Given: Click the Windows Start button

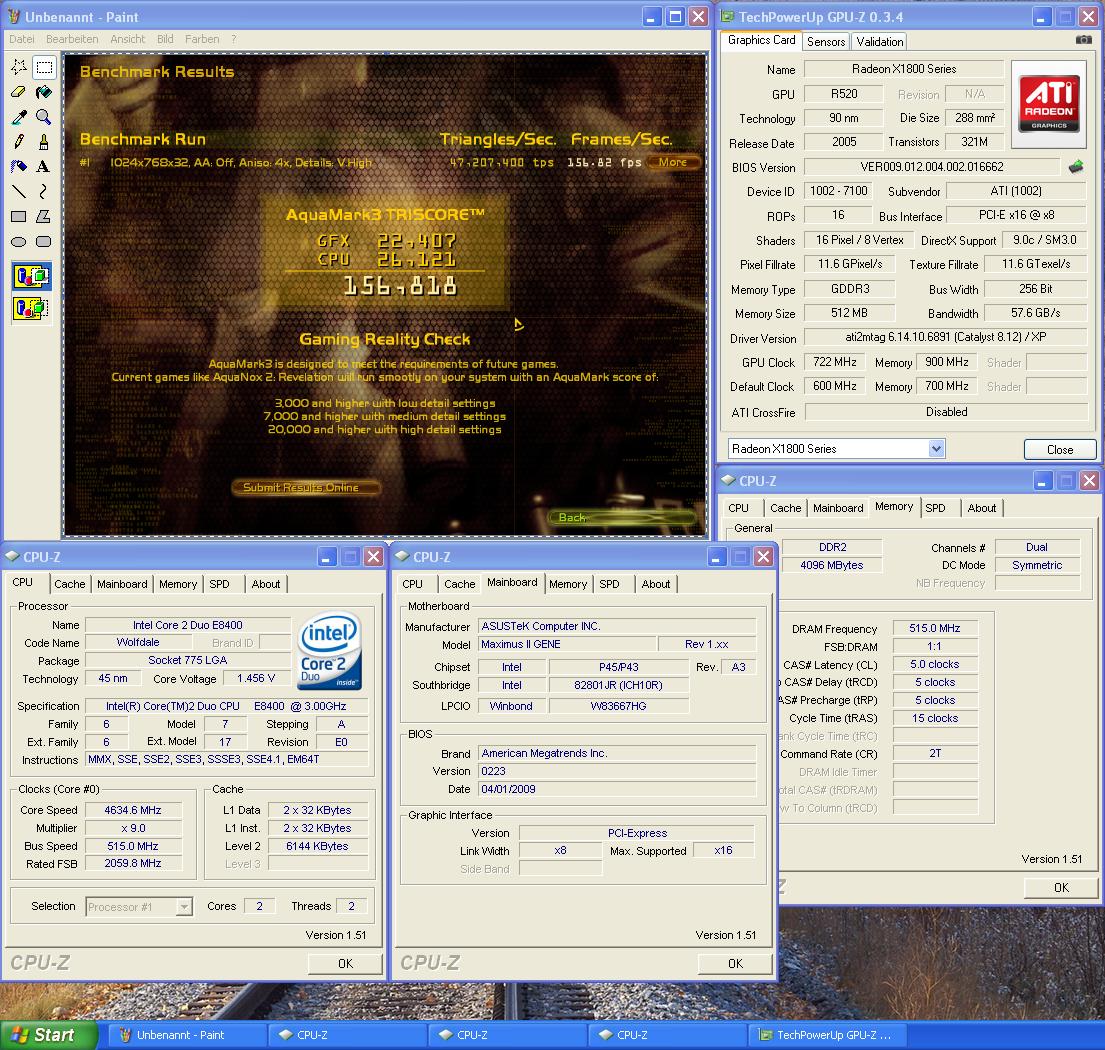Looking at the screenshot, I should coord(47,1034).
